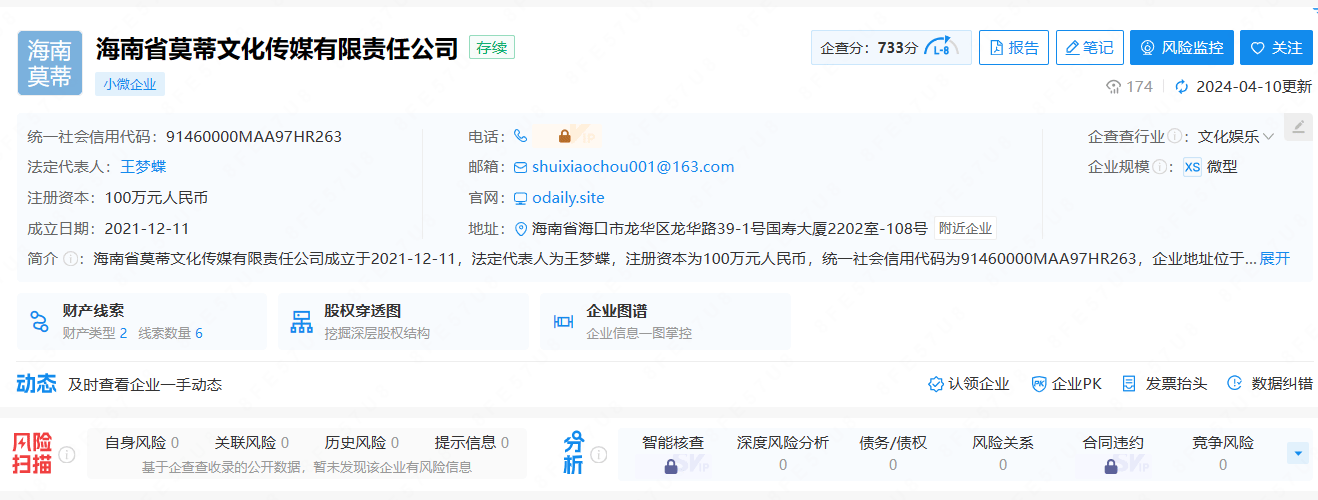Select the 历史风险 0 tab
Image resolution: width=1318 pixels, height=500 pixels.
362,442
